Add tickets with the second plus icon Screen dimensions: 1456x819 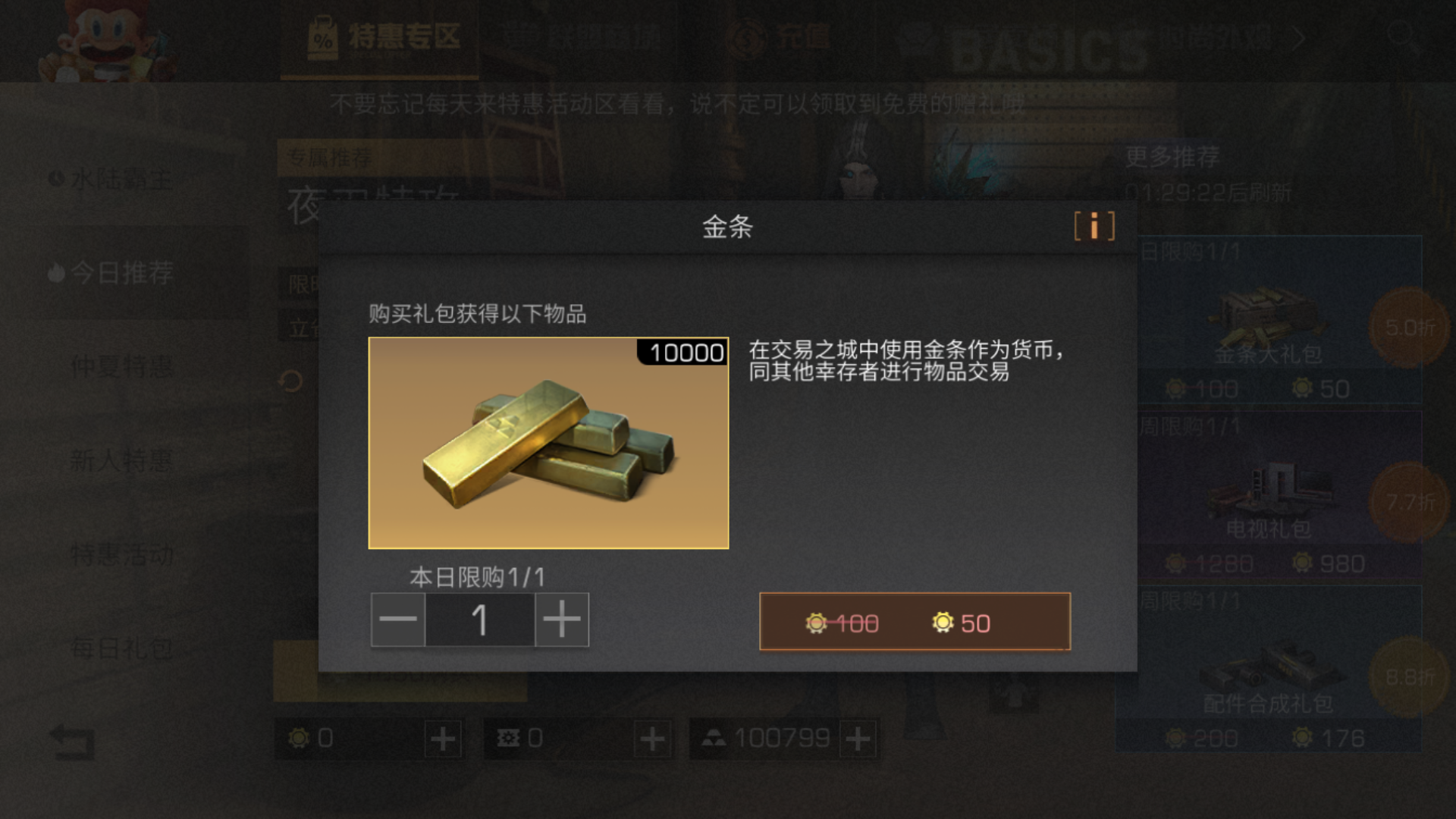click(x=652, y=739)
